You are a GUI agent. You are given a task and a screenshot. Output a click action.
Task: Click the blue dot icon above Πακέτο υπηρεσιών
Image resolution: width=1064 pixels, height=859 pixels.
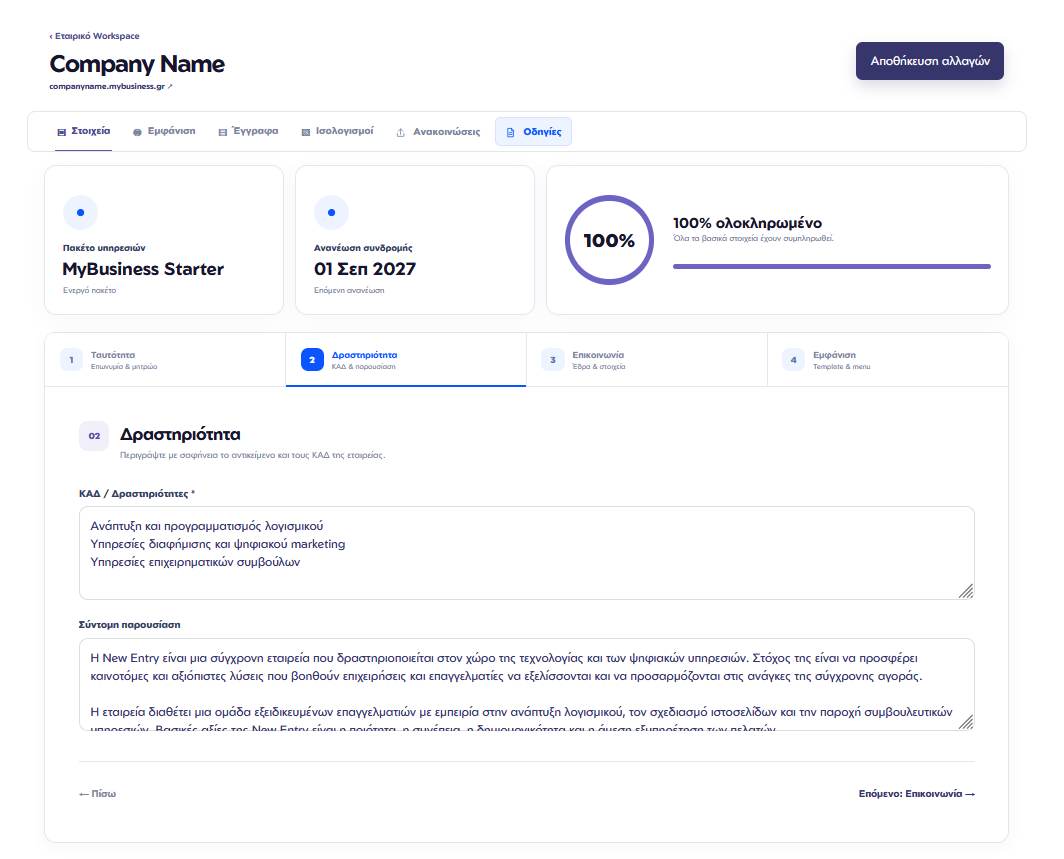pyautogui.click(x=80, y=212)
